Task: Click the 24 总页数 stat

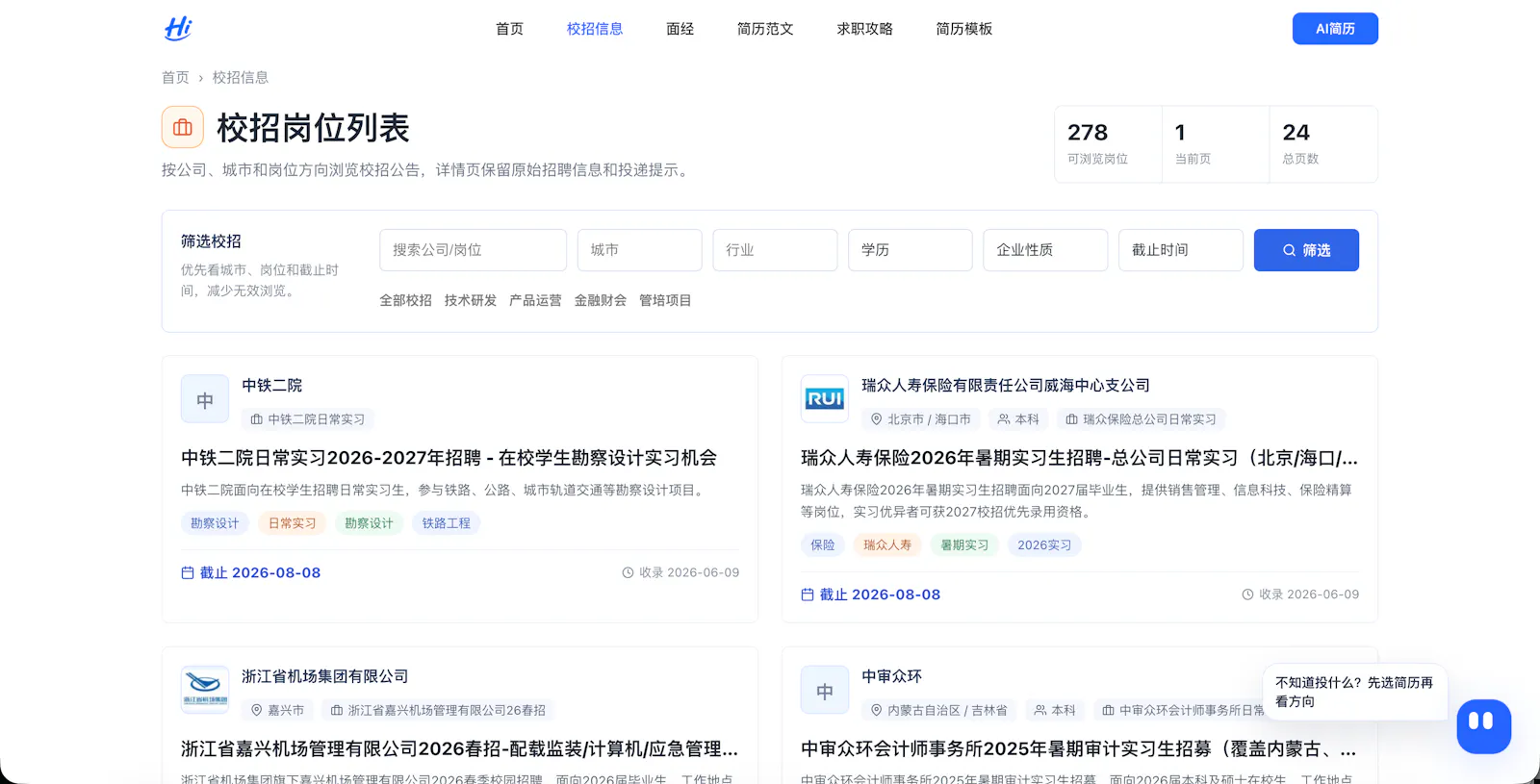Action: coord(1323,144)
